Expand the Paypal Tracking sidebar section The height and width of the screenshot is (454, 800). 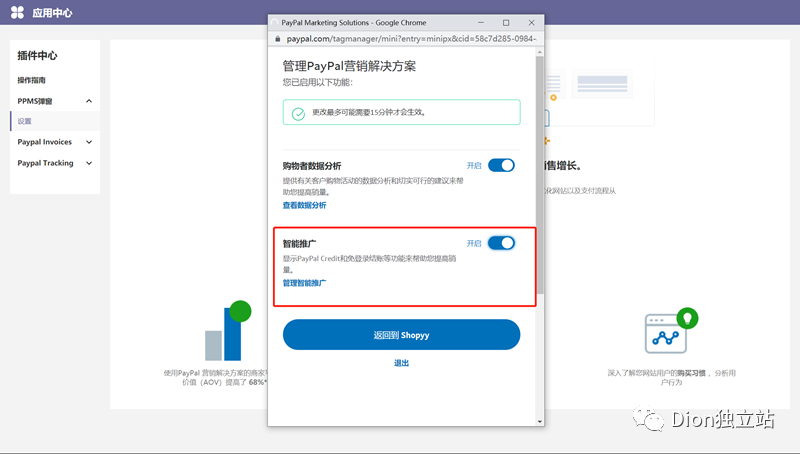point(89,163)
